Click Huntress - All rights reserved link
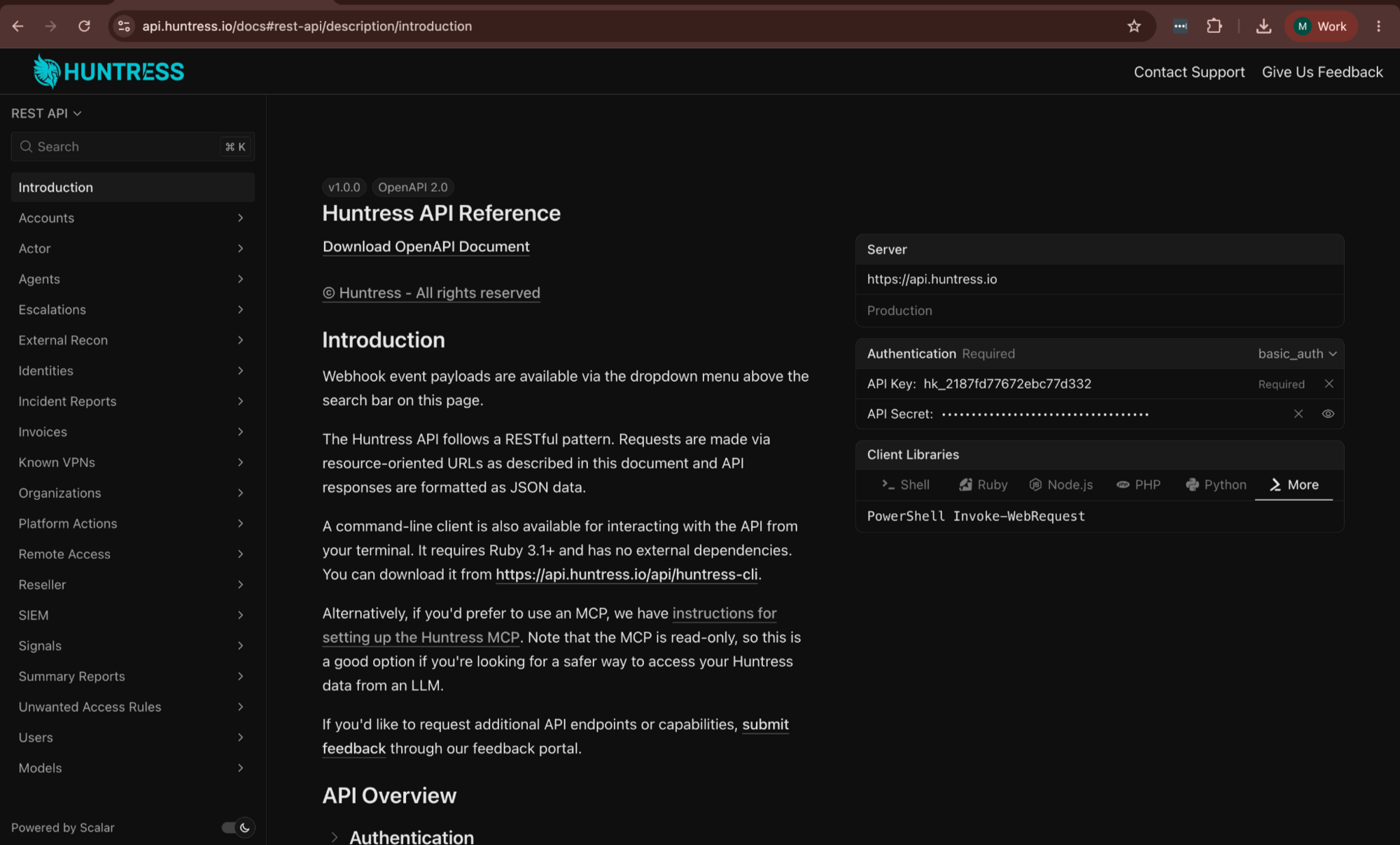This screenshot has width=1400, height=845. click(431, 293)
